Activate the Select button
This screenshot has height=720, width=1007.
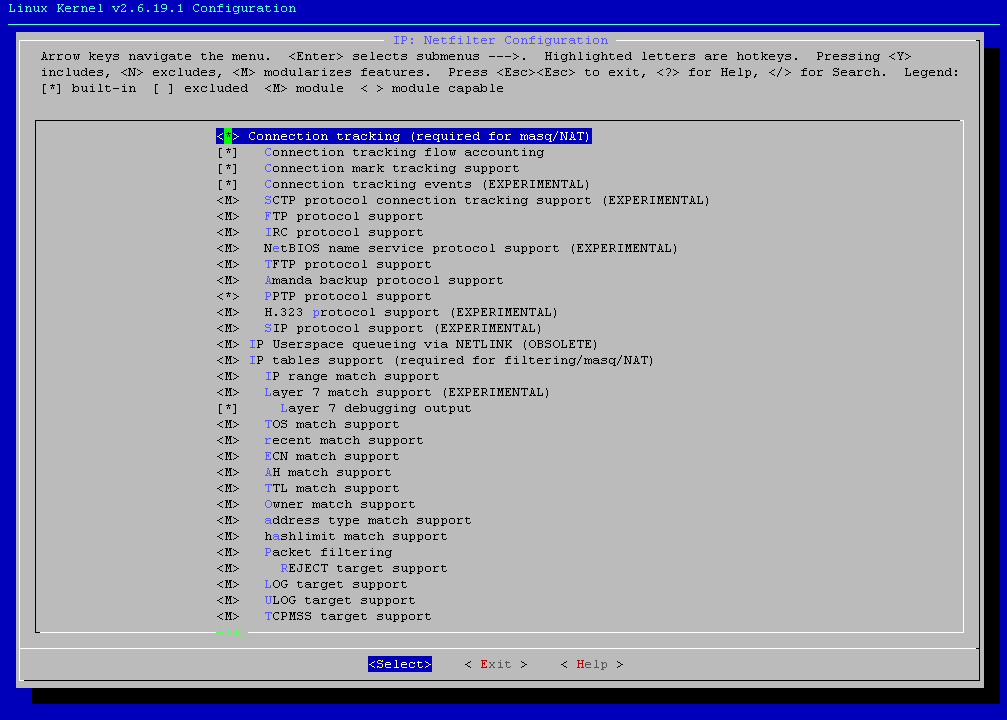point(399,664)
